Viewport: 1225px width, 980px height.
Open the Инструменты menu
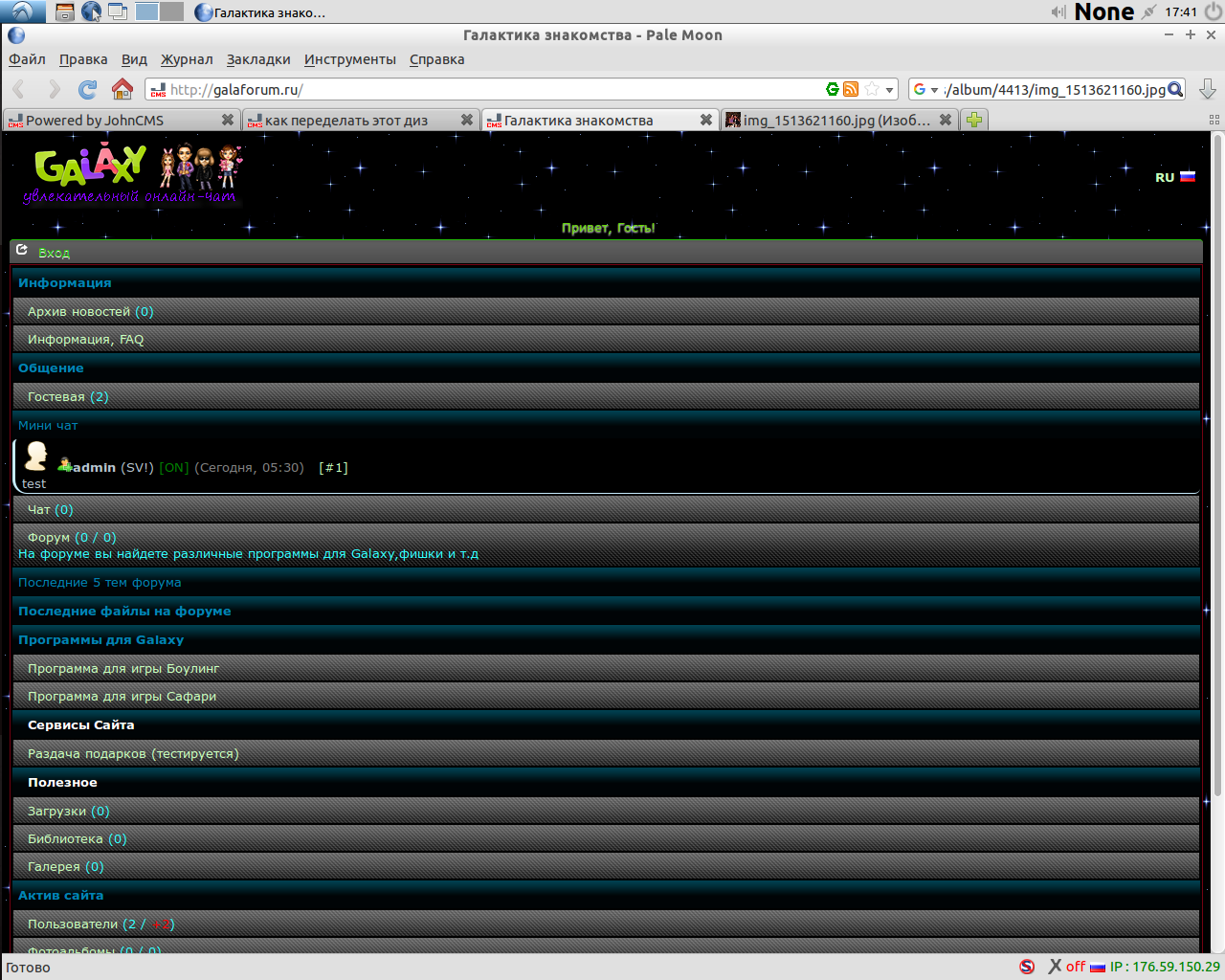coord(349,59)
